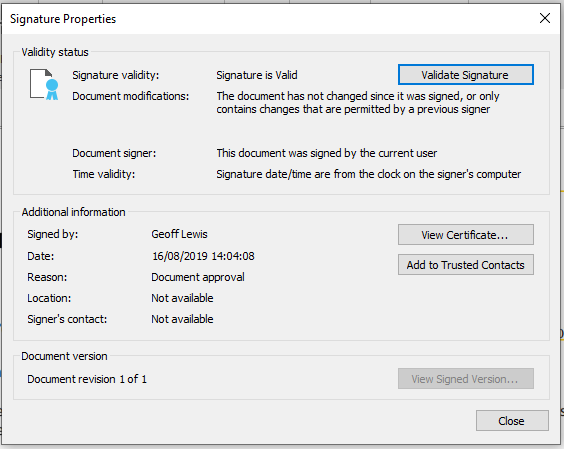Select the 'Signature is Valid' status text
Viewport: 564px width, 449px height.
click(x=257, y=75)
